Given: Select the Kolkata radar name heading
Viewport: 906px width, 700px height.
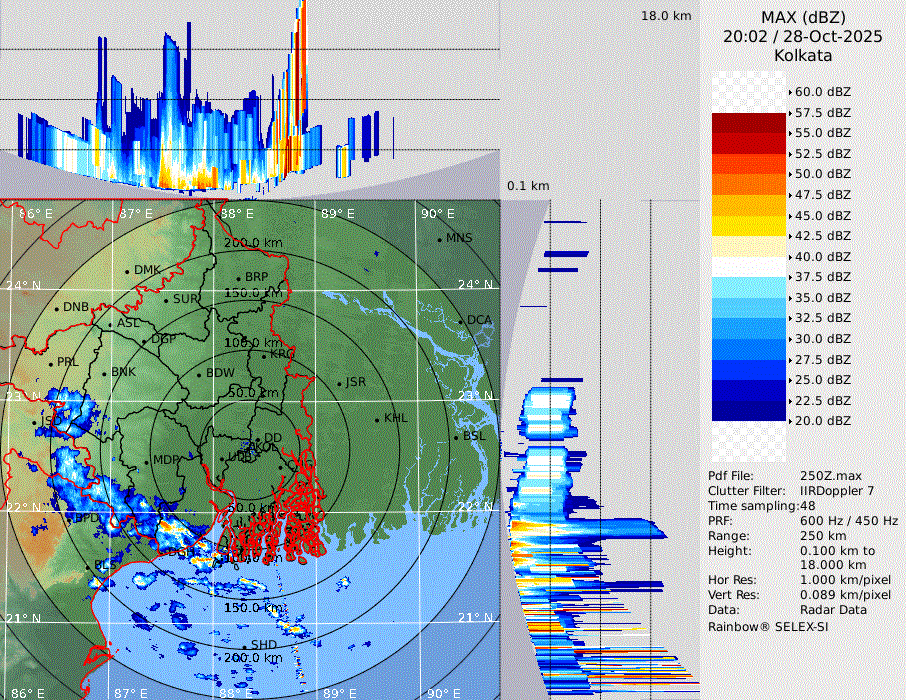Looking at the screenshot, I should pyautogui.click(x=803, y=55).
